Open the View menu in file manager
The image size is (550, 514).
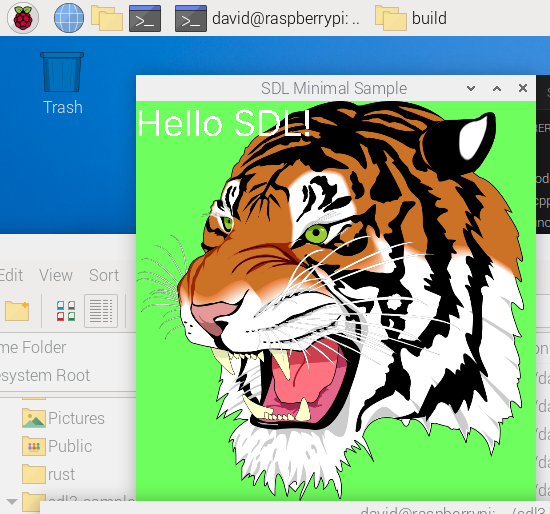(56, 275)
